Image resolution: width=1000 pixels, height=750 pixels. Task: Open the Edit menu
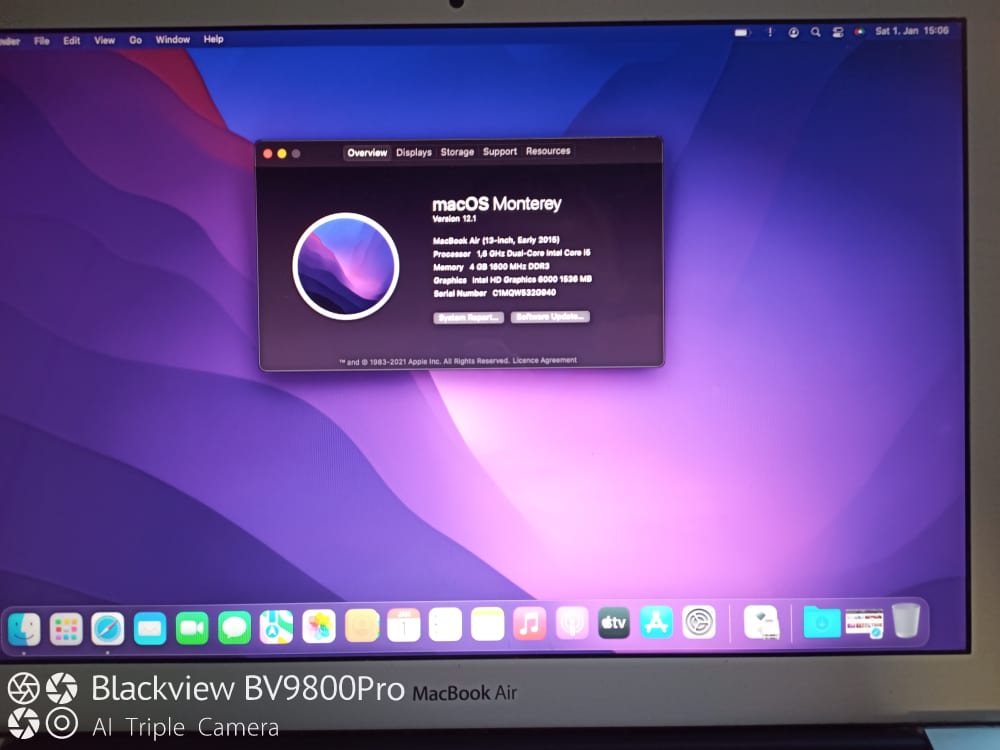coord(71,40)
